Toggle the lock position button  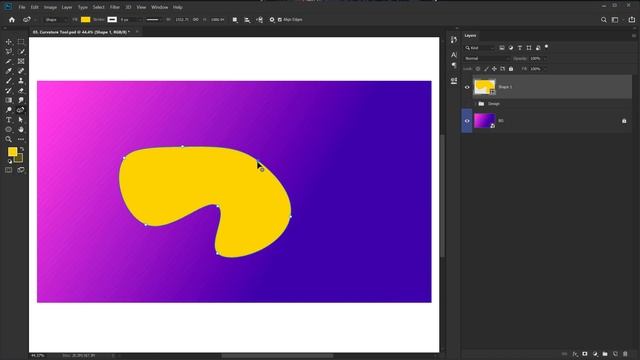point(494,69)
